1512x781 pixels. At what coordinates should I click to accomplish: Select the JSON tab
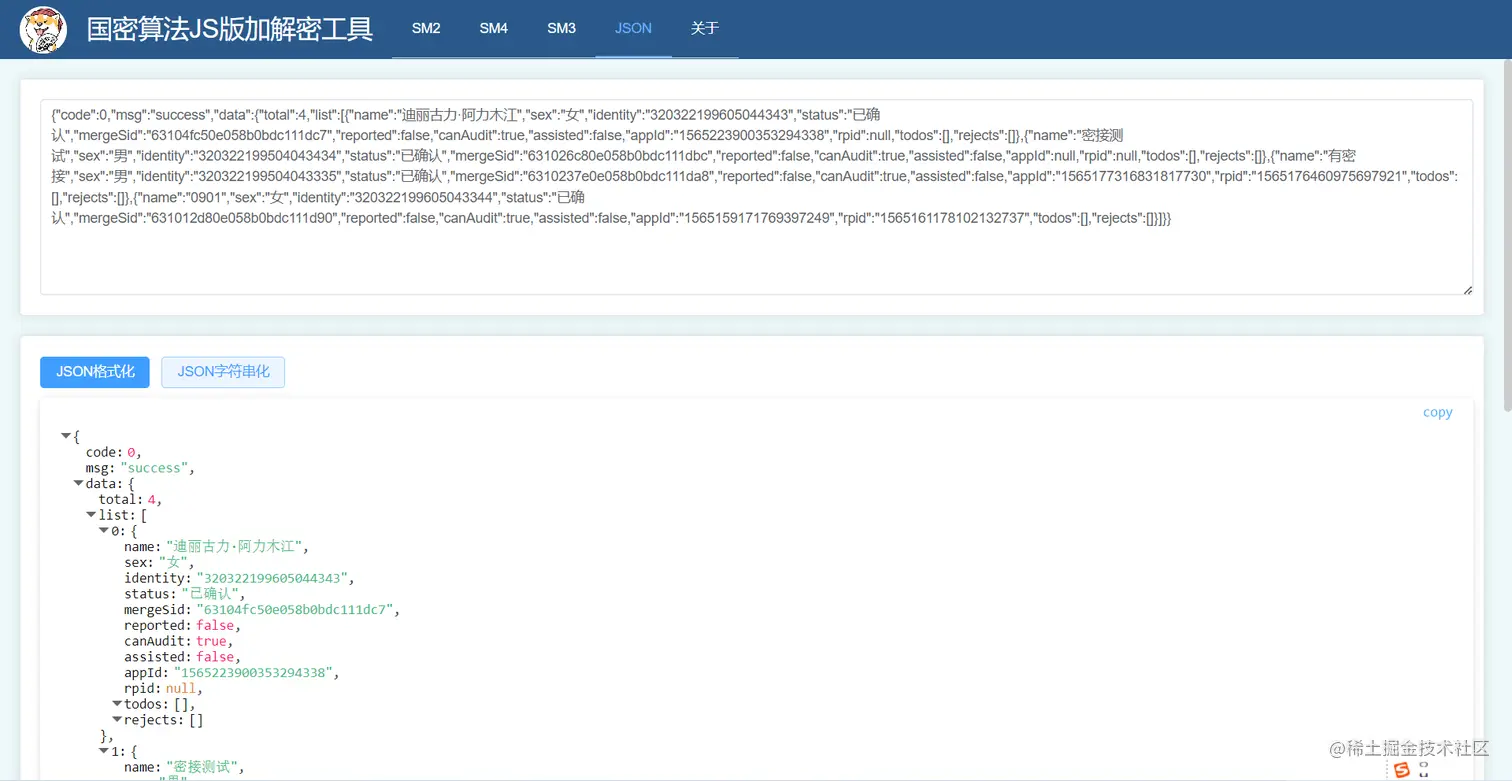(x=634, y=28)
